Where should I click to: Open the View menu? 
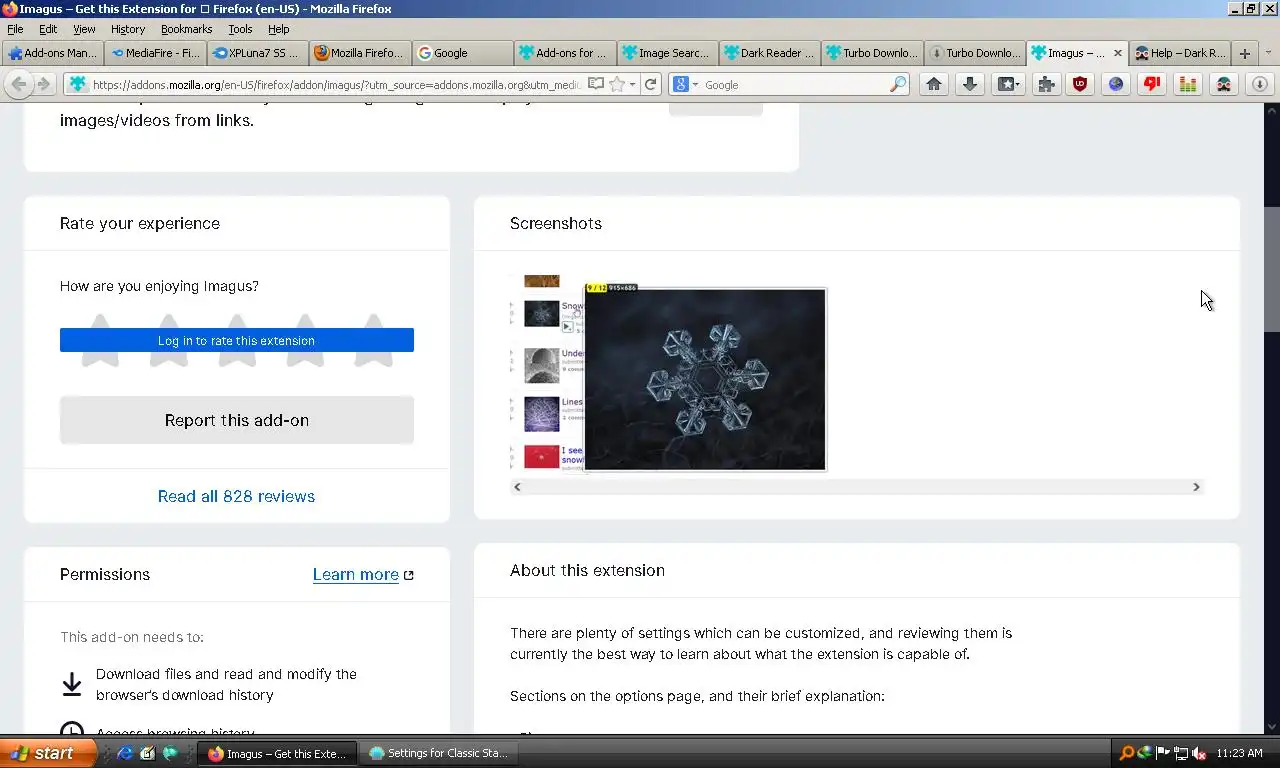(84, 29)
